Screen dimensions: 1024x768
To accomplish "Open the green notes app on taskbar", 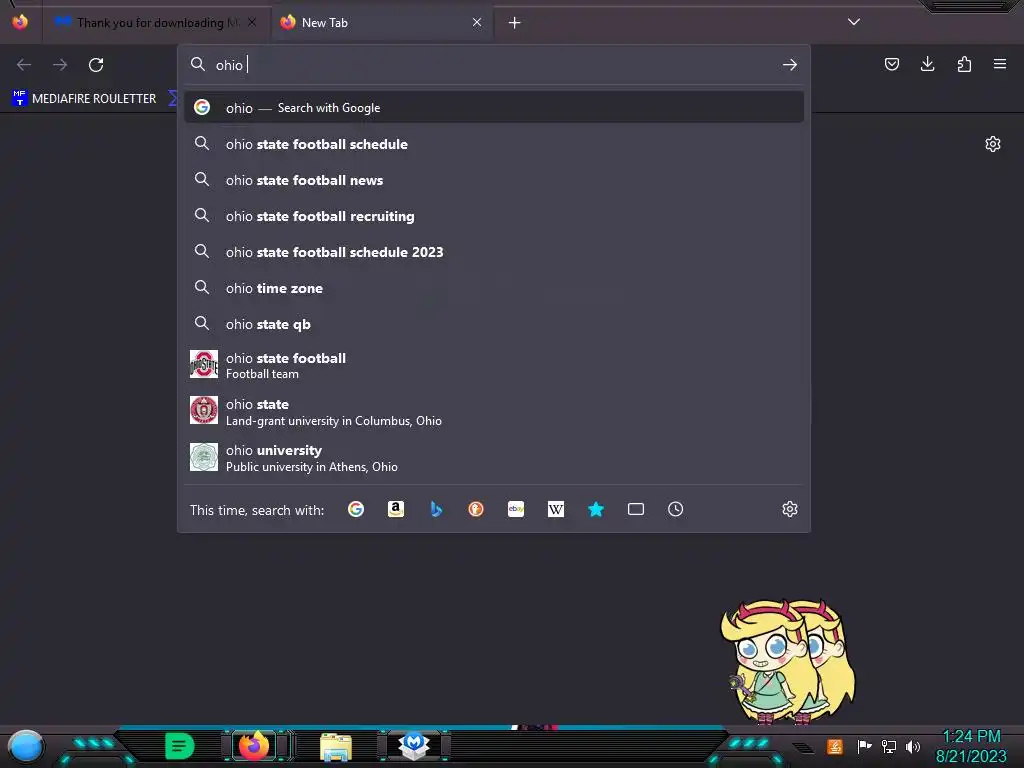I will [180, 746].
